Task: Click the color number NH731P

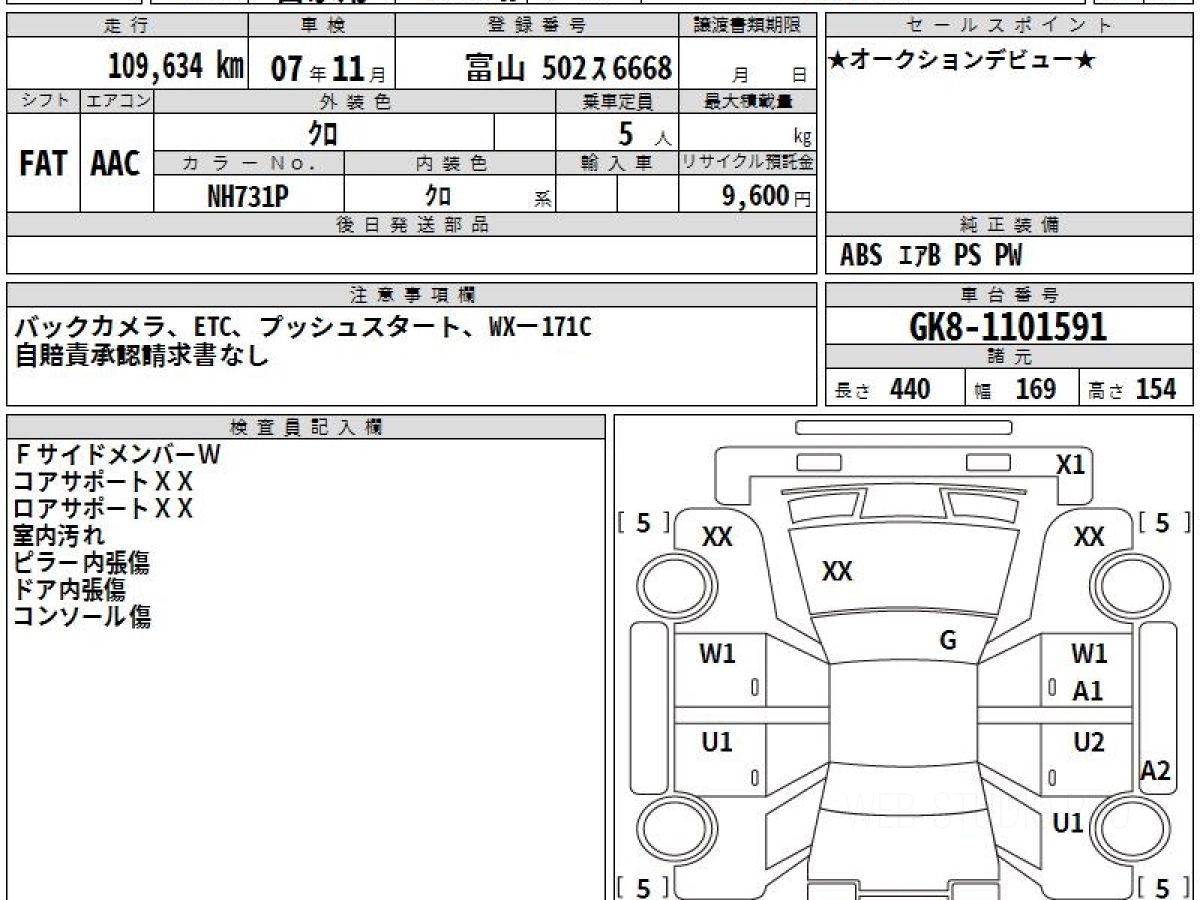Action: [x=248, y=196]
